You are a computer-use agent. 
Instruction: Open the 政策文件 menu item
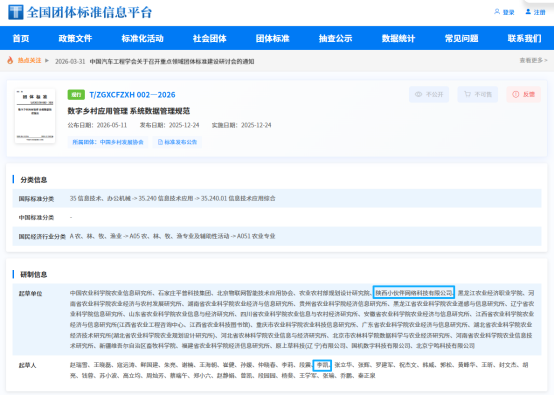click(x=75, y=38)
